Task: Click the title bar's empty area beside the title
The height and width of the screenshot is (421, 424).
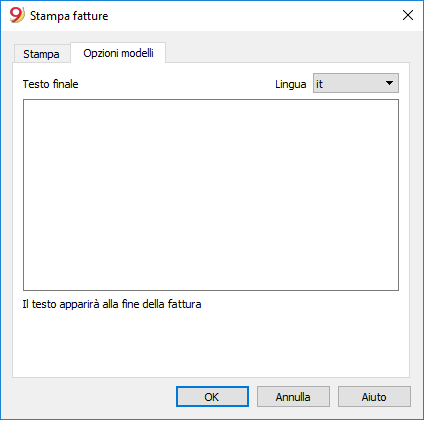Action: (253, 15)
